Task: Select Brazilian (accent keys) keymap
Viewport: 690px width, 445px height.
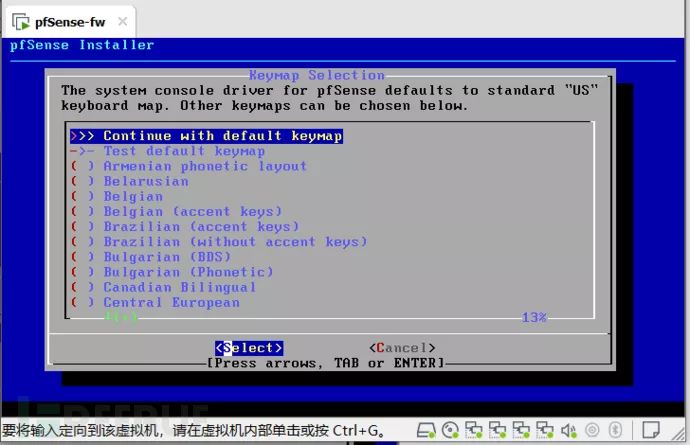Action: point(185,227)
